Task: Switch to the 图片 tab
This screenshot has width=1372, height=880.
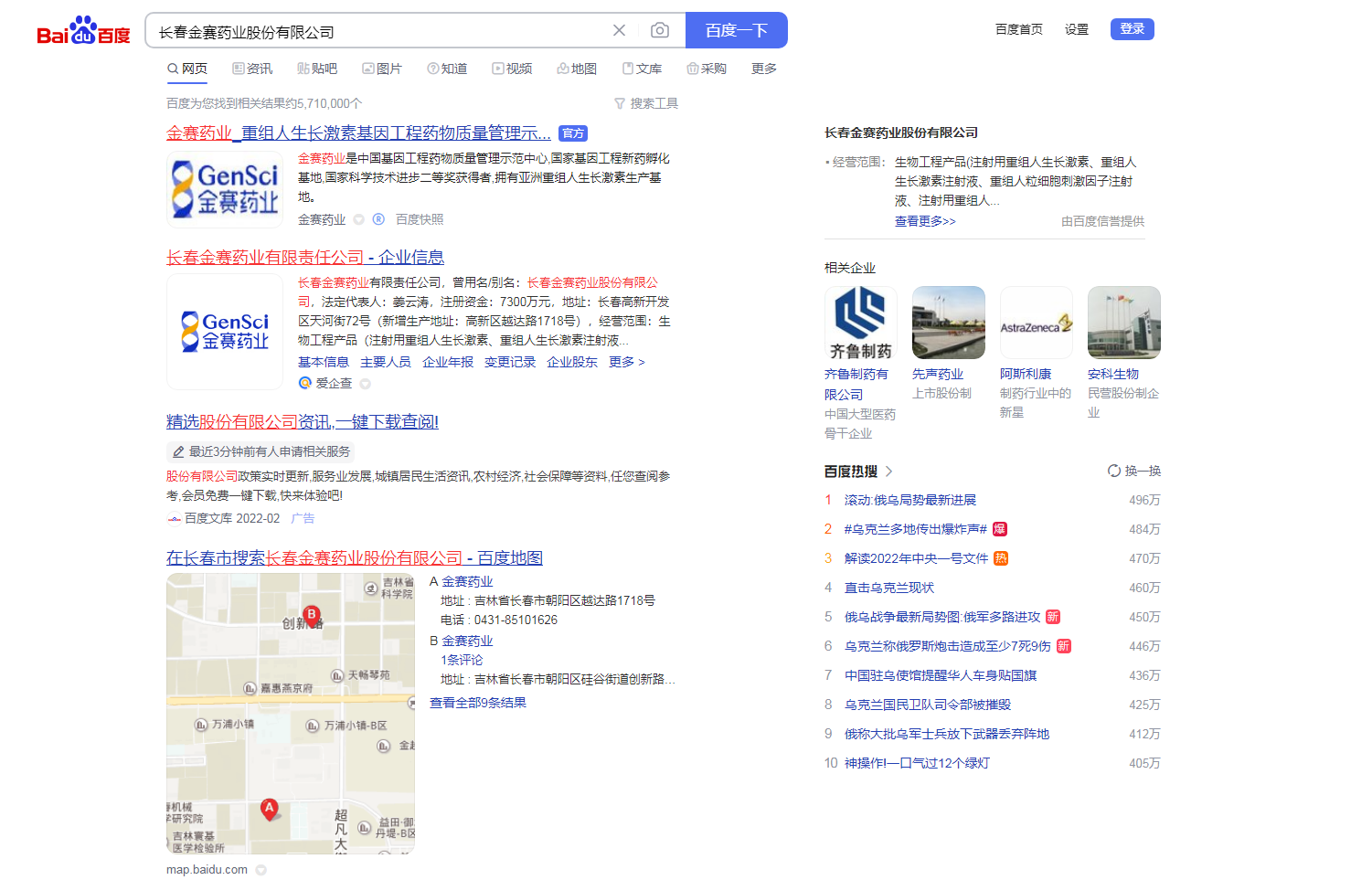Action: click(382, 69)
